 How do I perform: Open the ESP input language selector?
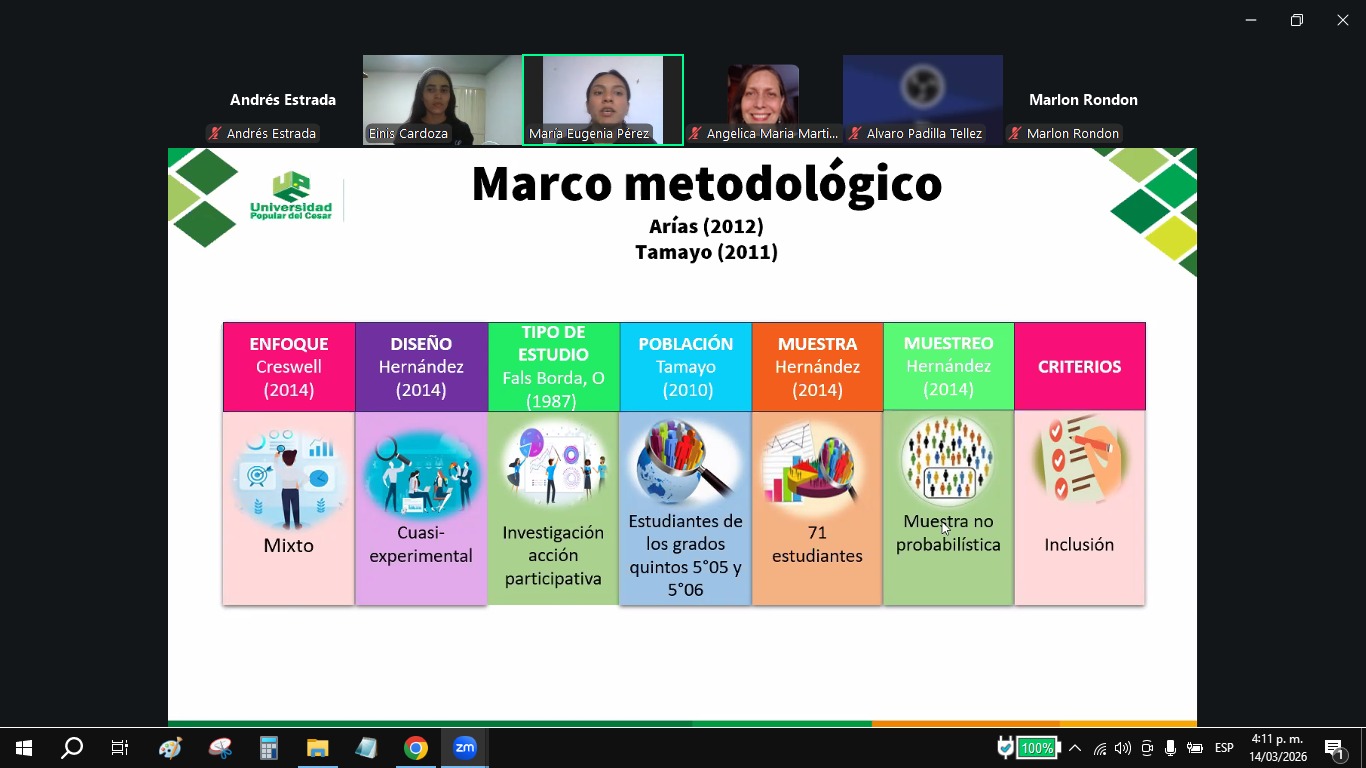coord(1224,748)
